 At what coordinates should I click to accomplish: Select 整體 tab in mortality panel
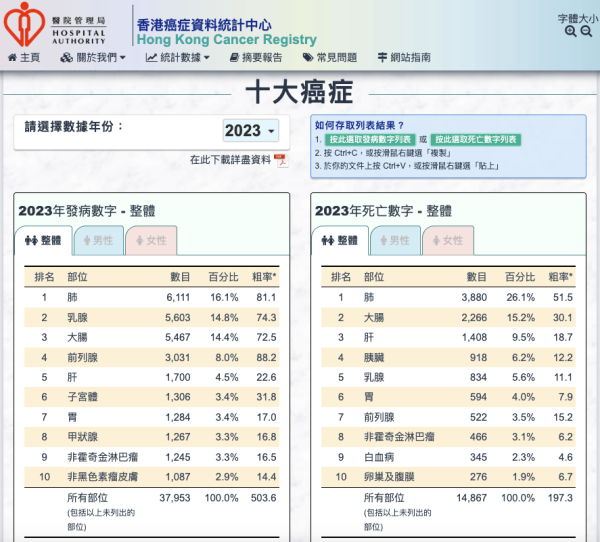[x=340, y=240]
